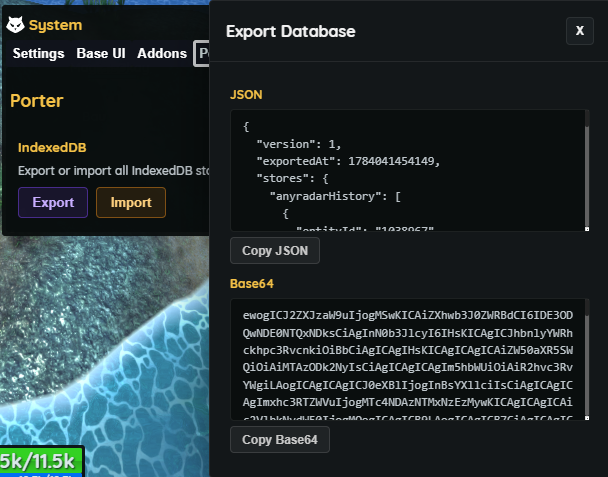The image size is (608, 477).
Task: Click the JSON section label
Action: [x=246, y=95]
